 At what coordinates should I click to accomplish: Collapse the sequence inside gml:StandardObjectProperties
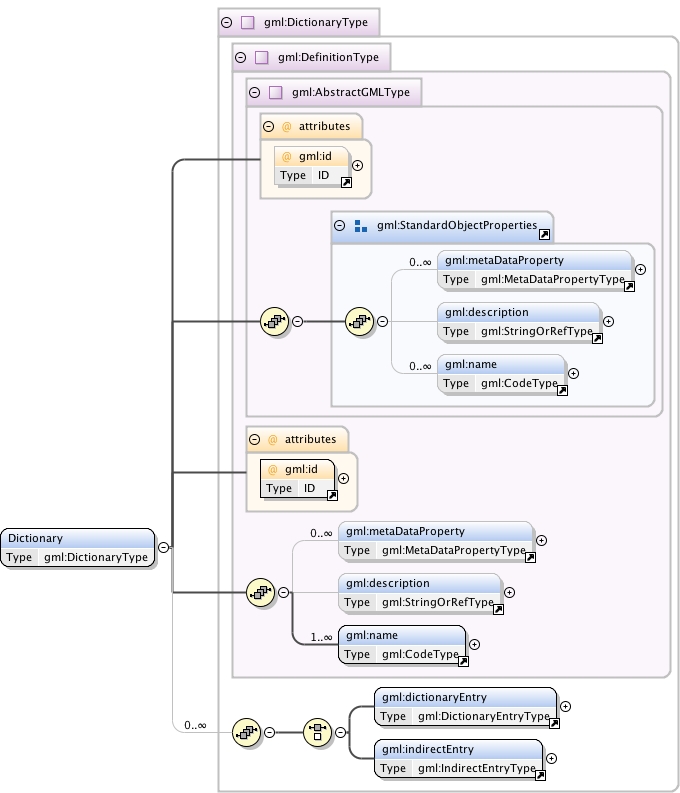coord(383,321)
